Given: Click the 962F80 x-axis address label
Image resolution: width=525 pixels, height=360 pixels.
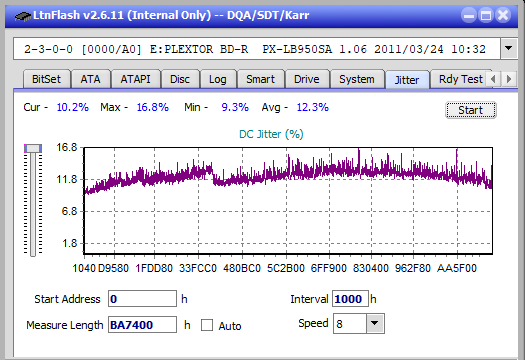Looking at the screenshot, I should [413, 268].
